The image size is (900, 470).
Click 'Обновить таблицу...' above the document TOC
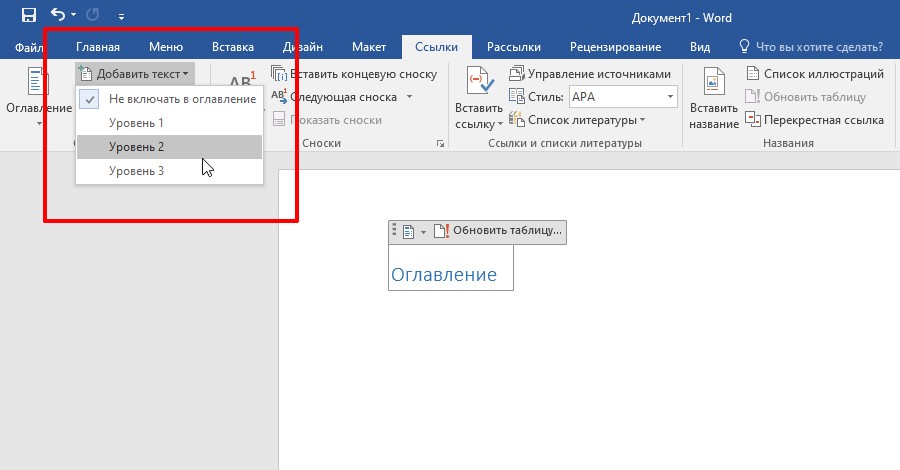pyautogui.click(x=498, y=231)
